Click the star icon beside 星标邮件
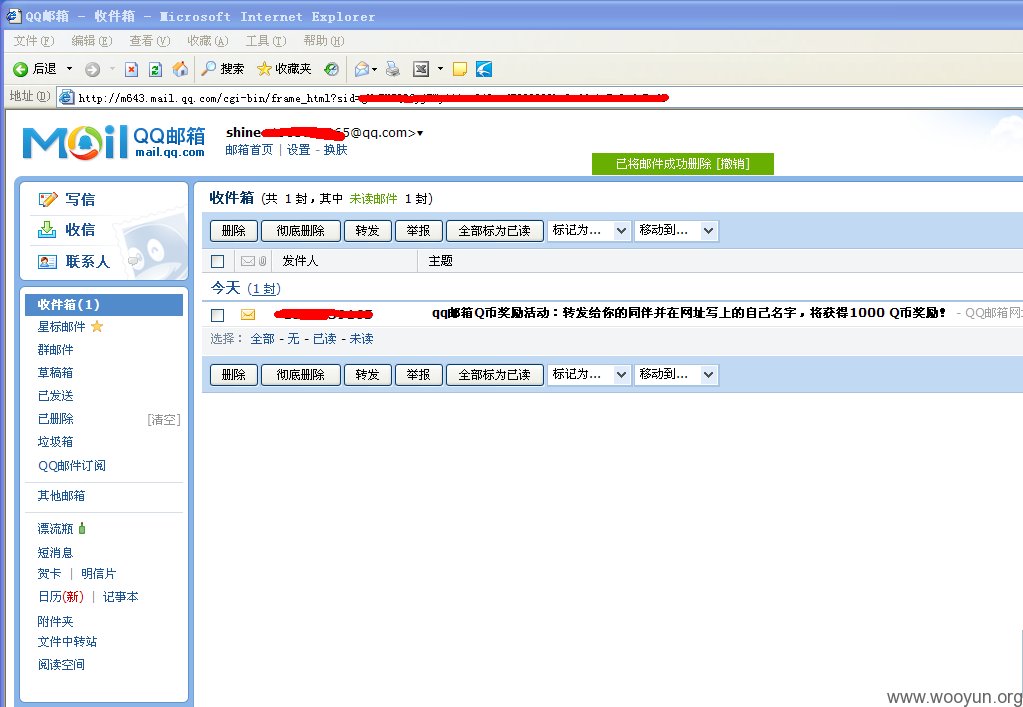The height and width of the screenshot is (707, 1023). click(x=97, y=326)
